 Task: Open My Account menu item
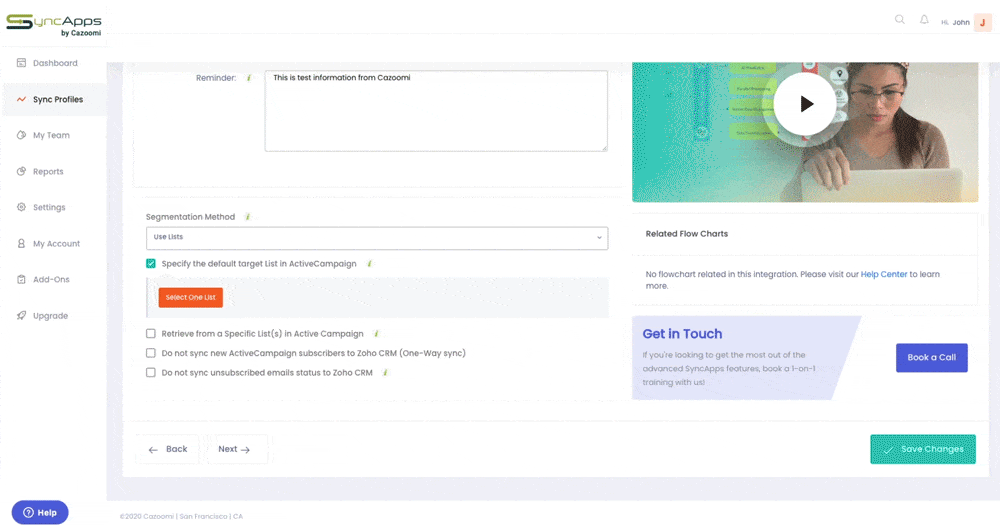click(x=56, y=244)
